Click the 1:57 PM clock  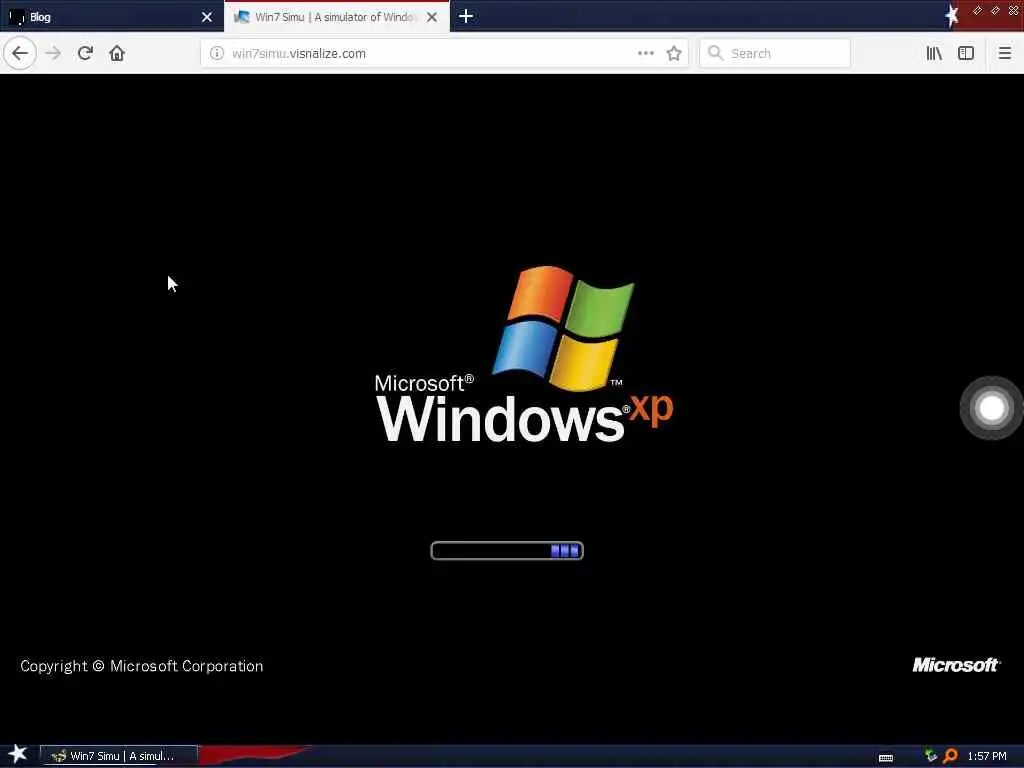pos(987,756)
